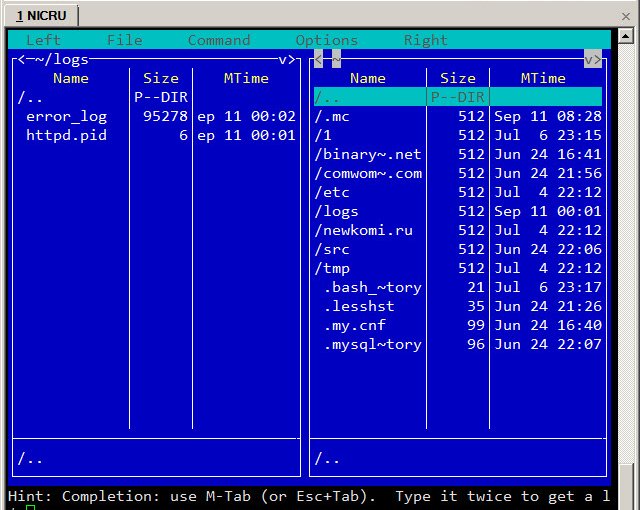Click the right panel status line /..
640x510 pixels.
(327, 459)
